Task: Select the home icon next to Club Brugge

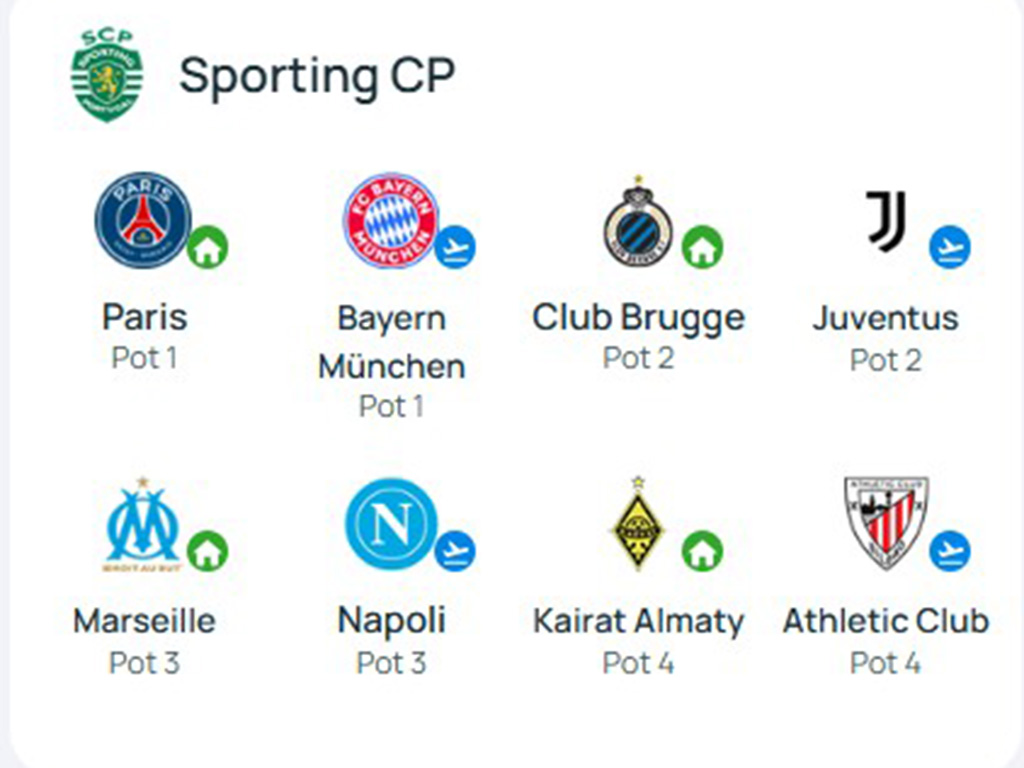Action: tap(703, 247)
